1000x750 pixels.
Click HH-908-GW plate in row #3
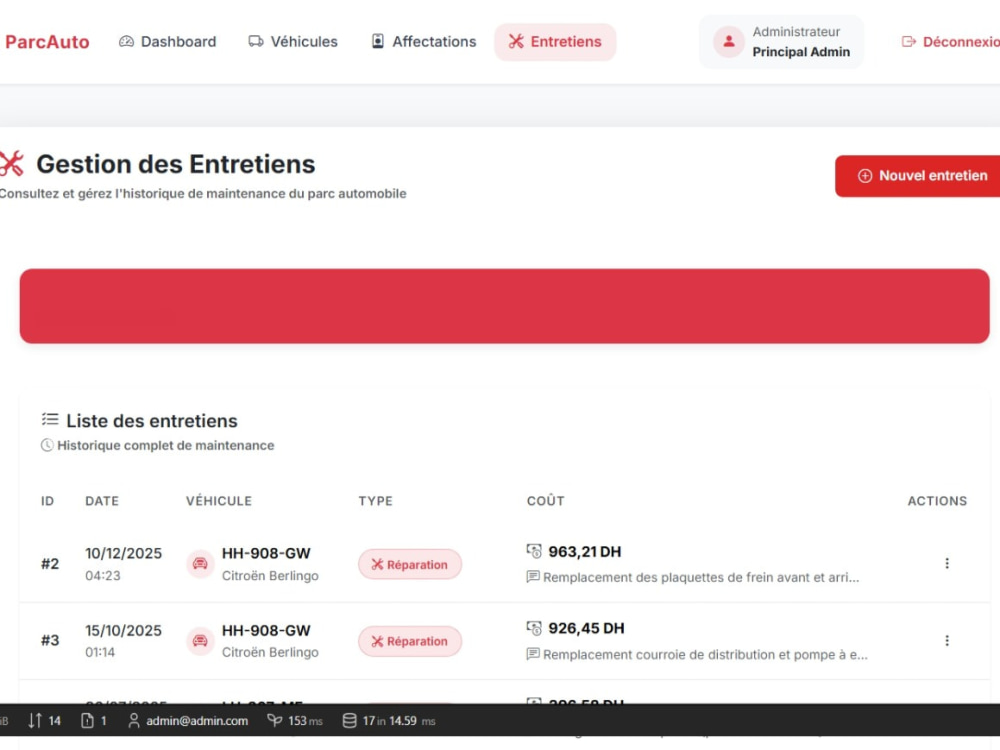tap(266, 630)
